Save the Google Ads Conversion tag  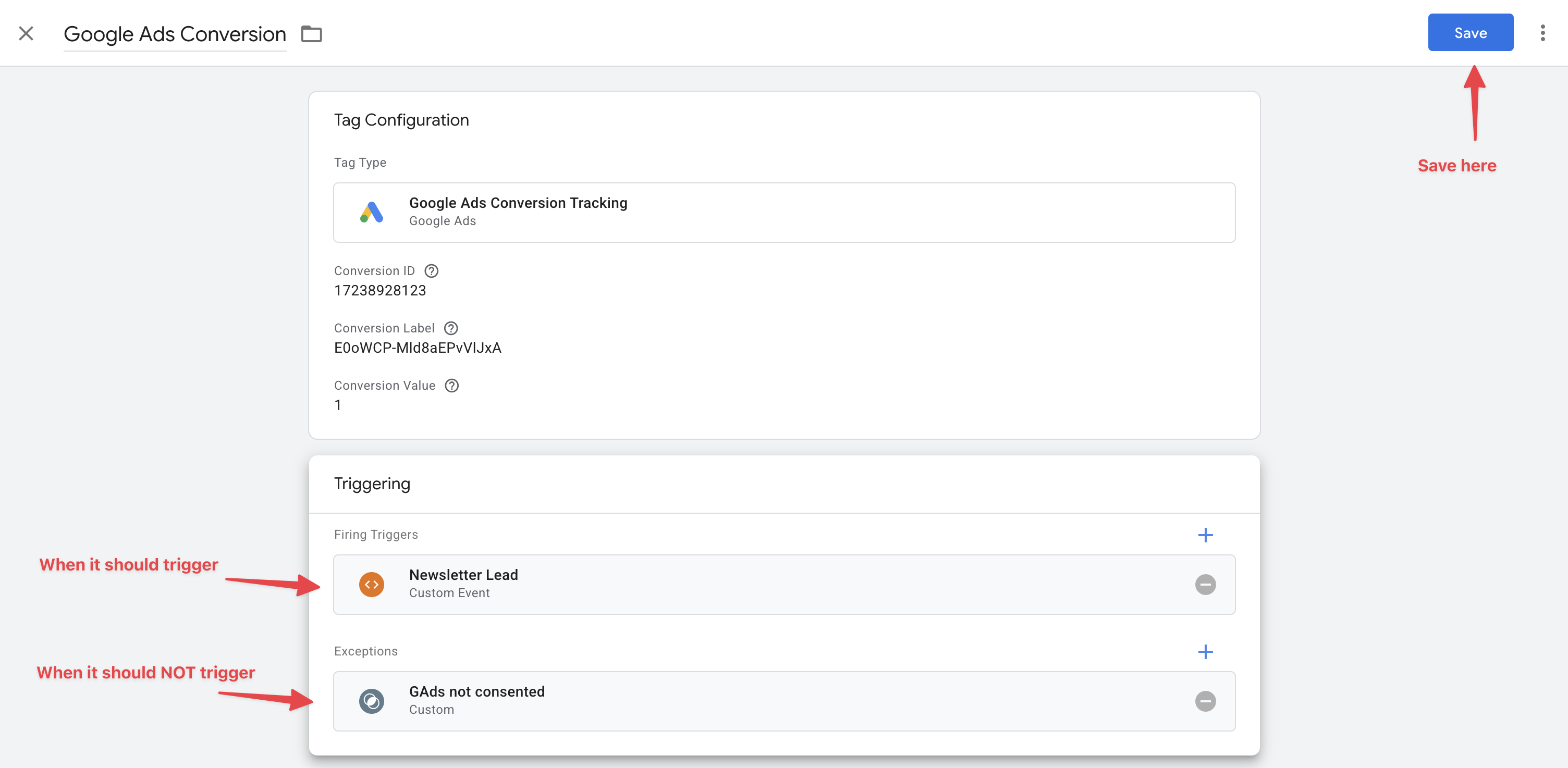(1470, 33)
